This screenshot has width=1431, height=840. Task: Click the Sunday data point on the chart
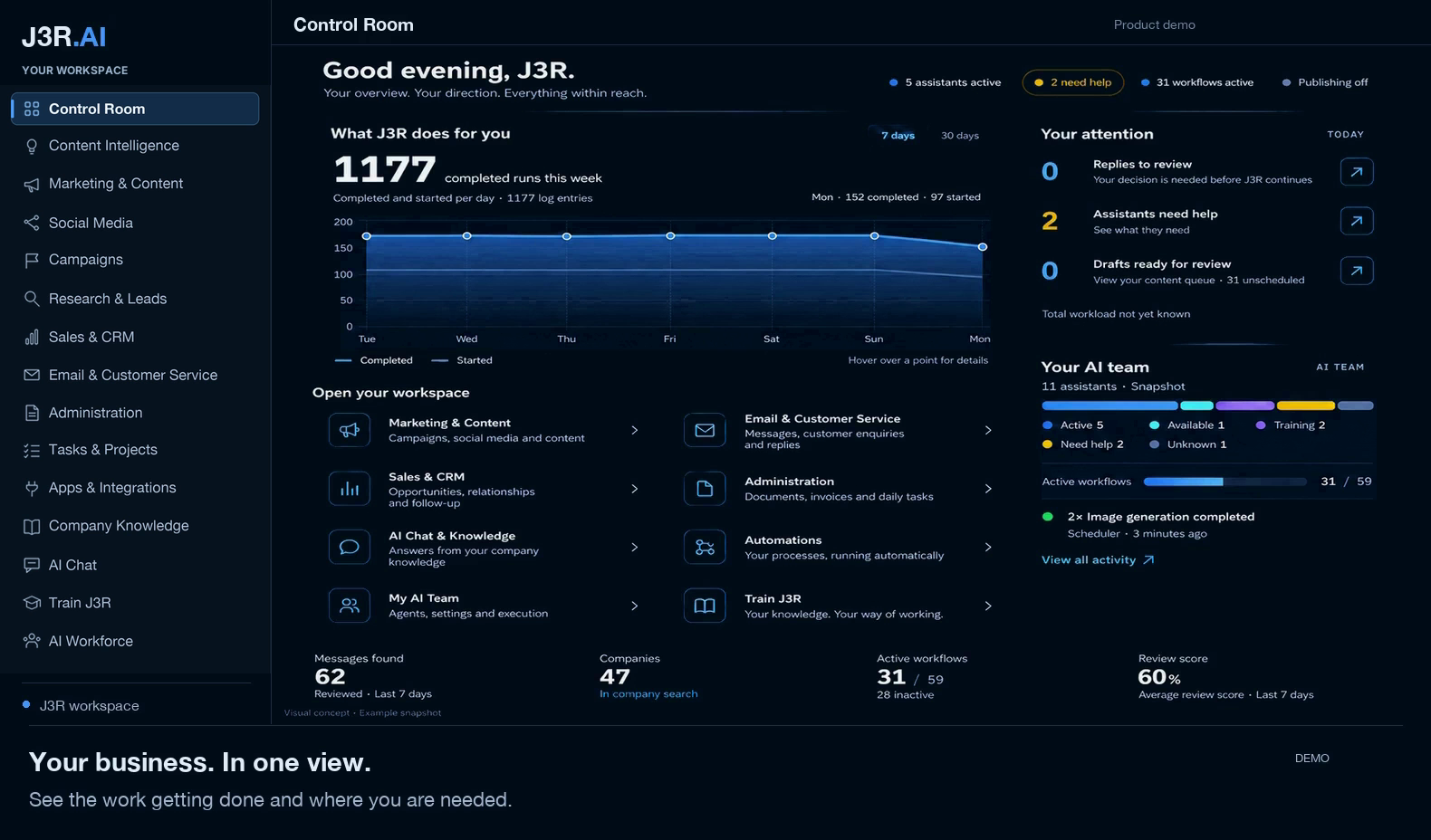point(874,235)
